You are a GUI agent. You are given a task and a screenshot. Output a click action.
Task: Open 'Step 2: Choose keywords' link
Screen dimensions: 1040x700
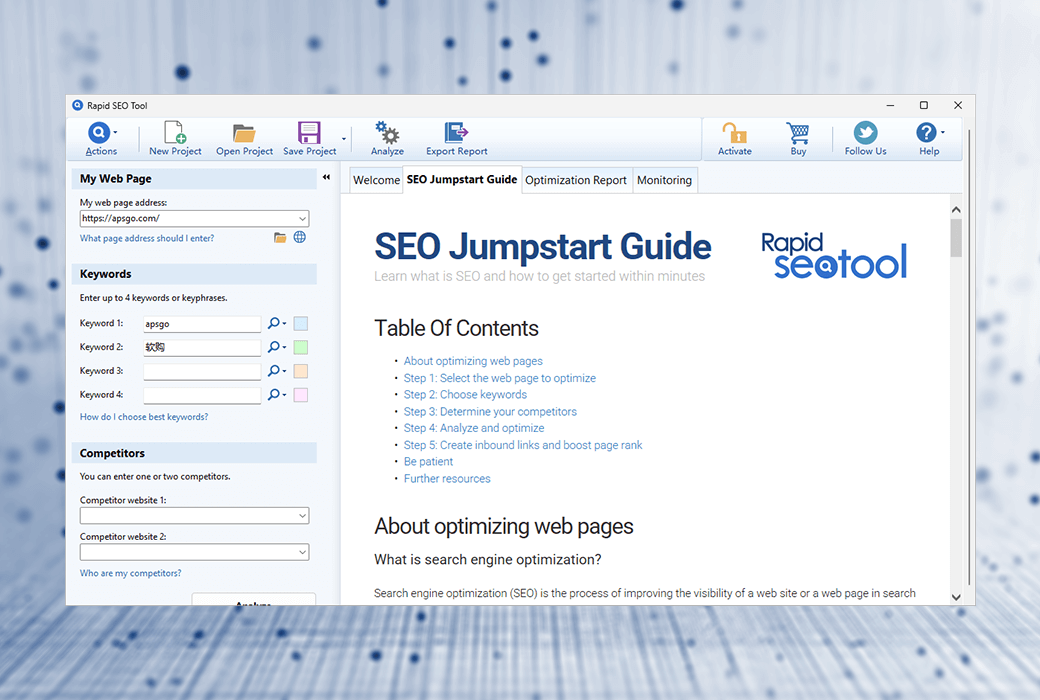pyautogui.click(x=465, y=395)
